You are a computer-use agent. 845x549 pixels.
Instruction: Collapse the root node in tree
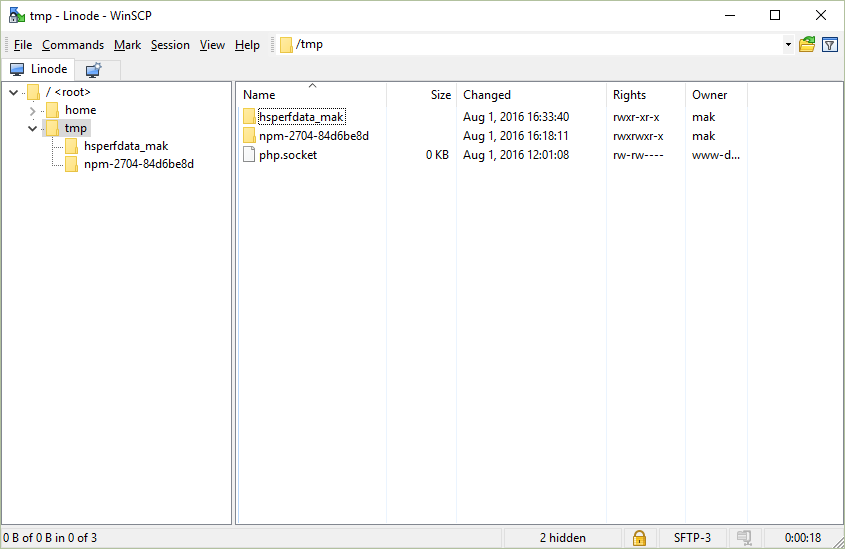pyautogui.click(x=14, y=92)
